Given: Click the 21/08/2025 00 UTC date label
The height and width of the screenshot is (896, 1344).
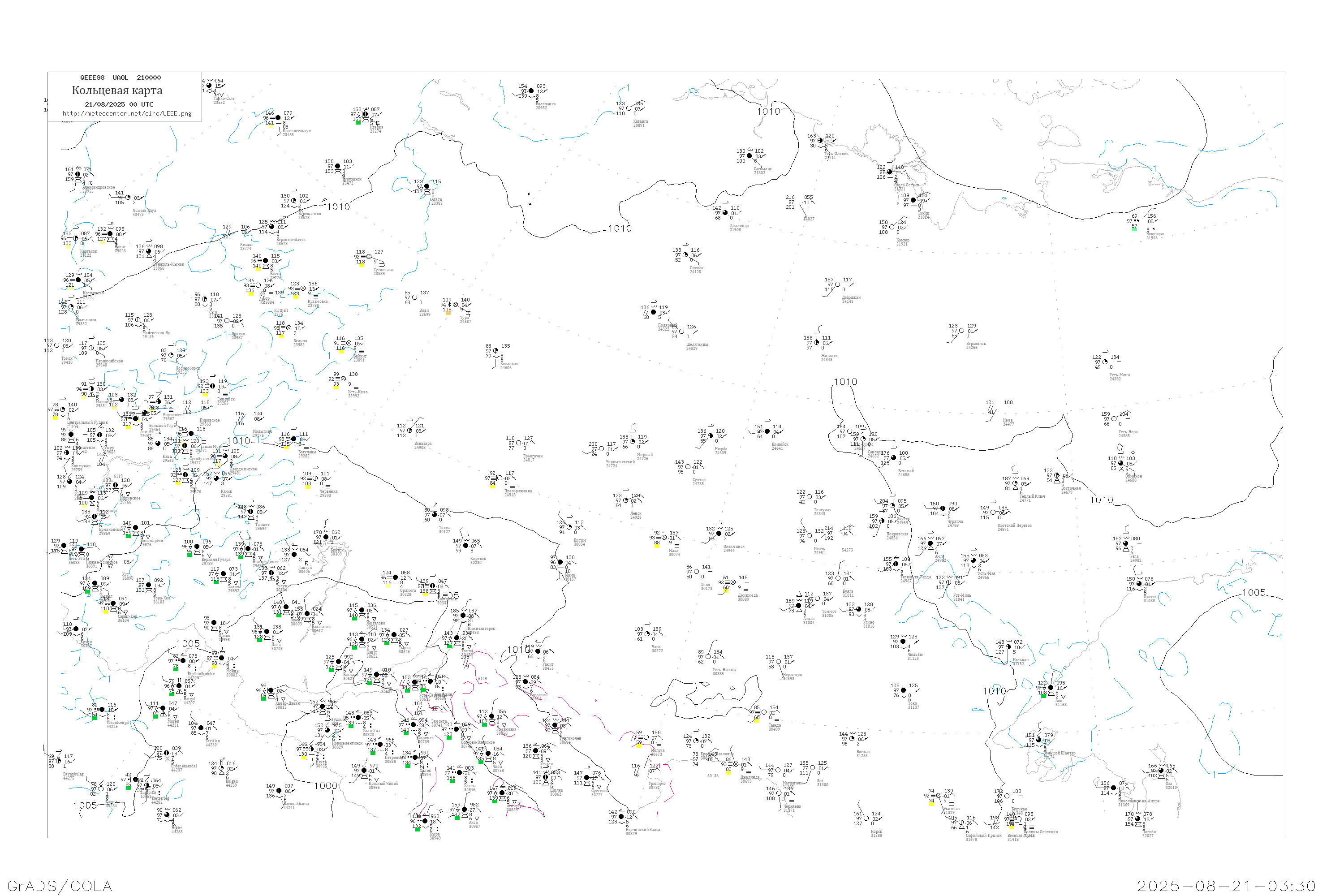Looking at the screenshot, I should point(119,104).
